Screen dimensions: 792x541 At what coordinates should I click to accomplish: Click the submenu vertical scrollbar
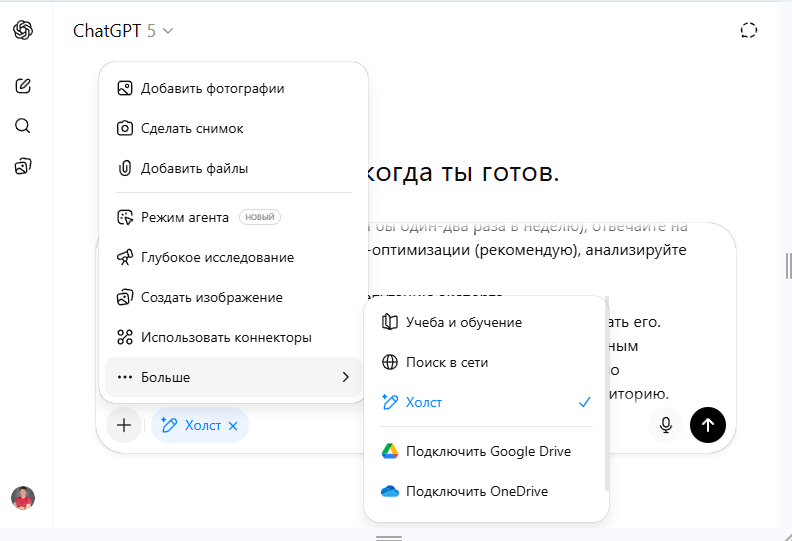[607, 394]
